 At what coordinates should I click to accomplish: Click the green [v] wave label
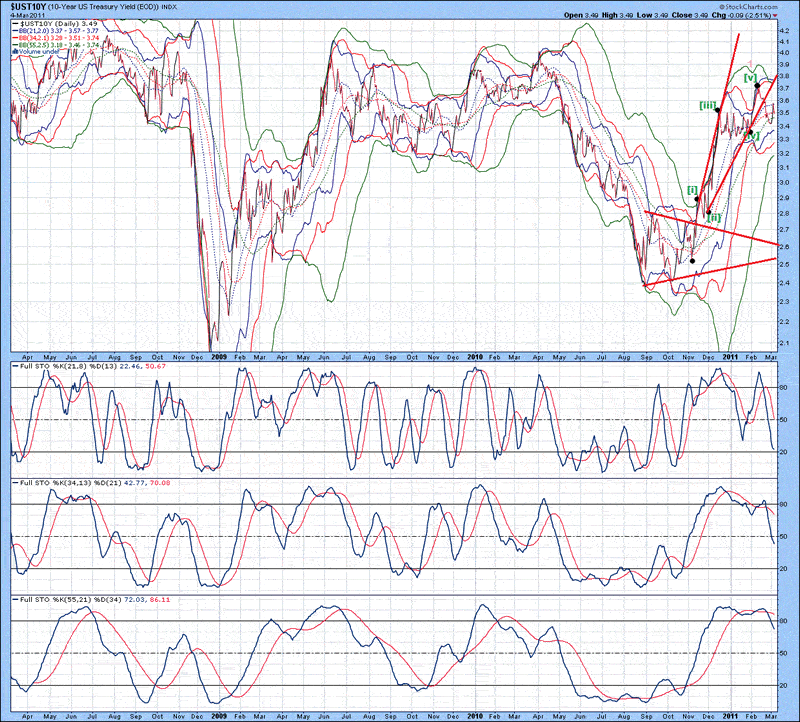(x=749, y=77)
